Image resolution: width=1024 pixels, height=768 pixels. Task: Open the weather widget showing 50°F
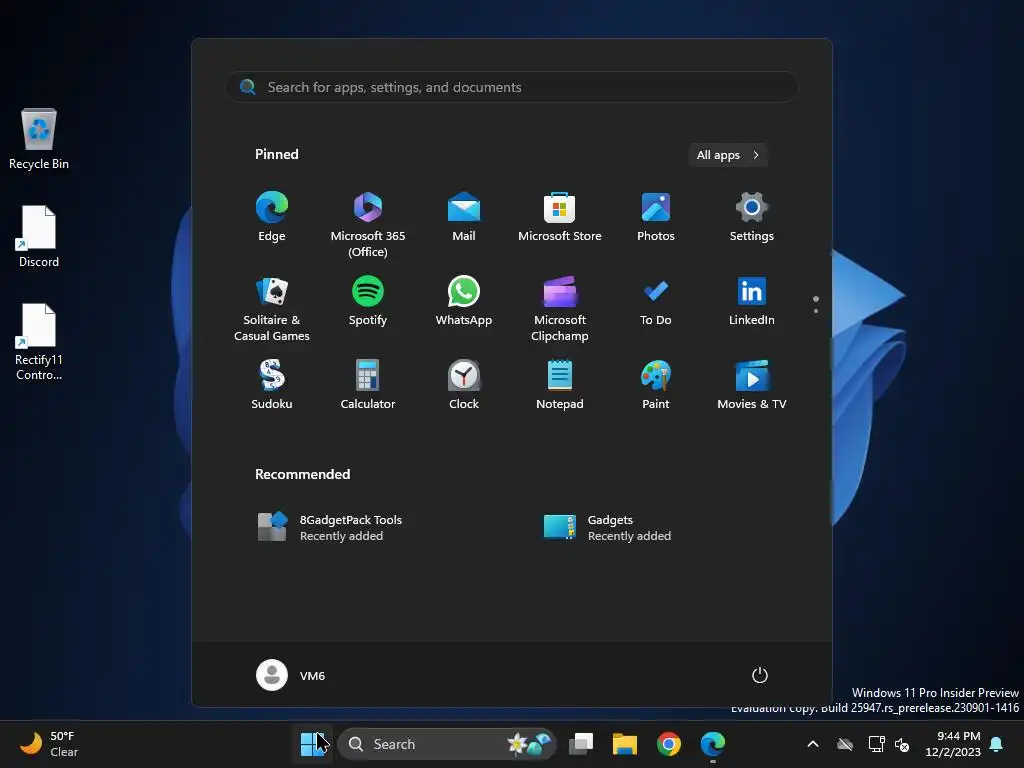click(50, 744)
